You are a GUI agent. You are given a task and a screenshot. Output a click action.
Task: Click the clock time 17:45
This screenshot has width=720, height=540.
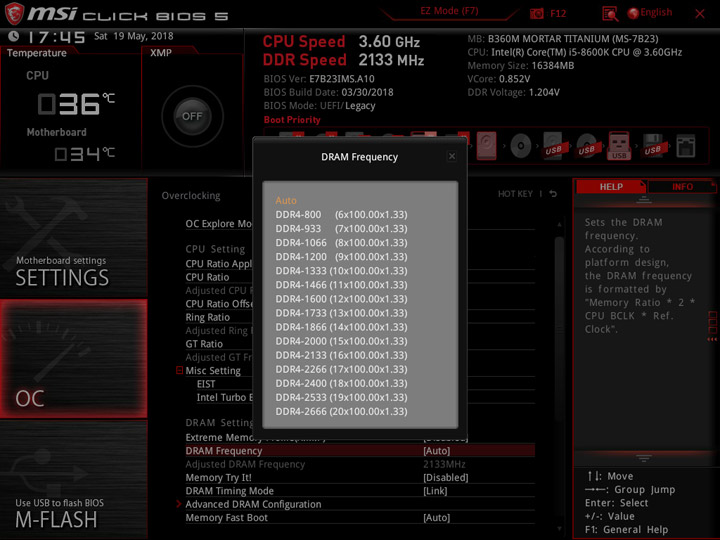(56, 37)
